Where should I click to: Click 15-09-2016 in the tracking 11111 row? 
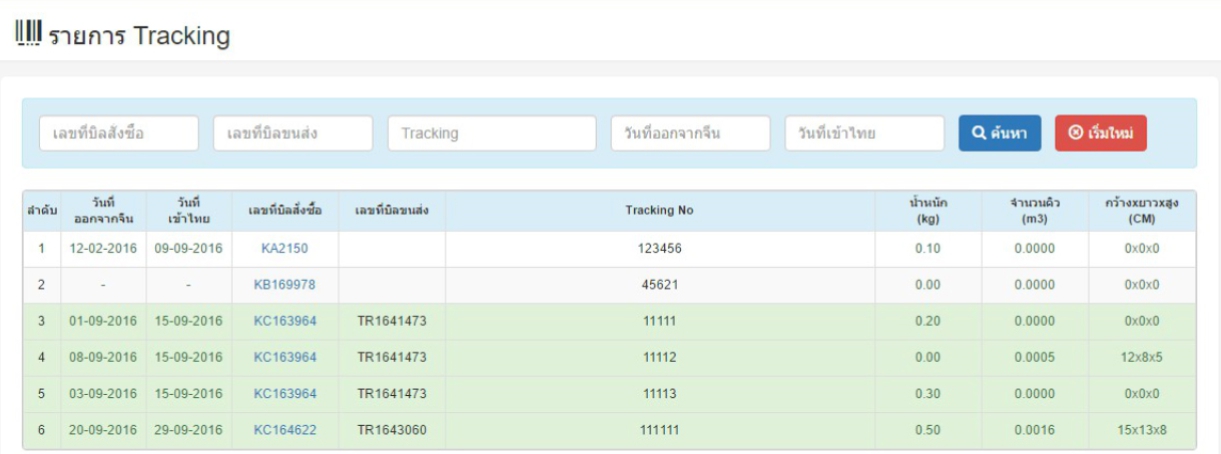pyautogui.click(x=188, y=321)
